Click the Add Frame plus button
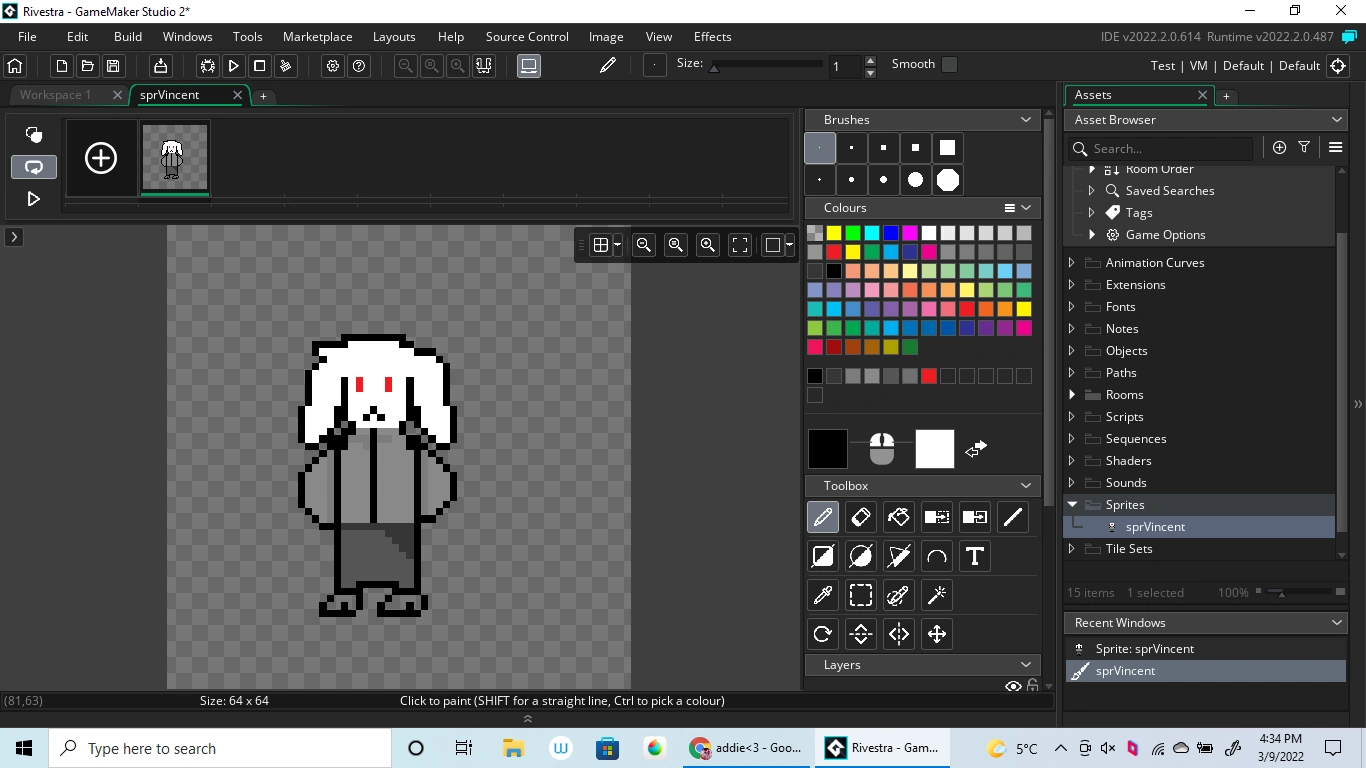This screenshot has width=1366, height=768. (x=100, y=157)
